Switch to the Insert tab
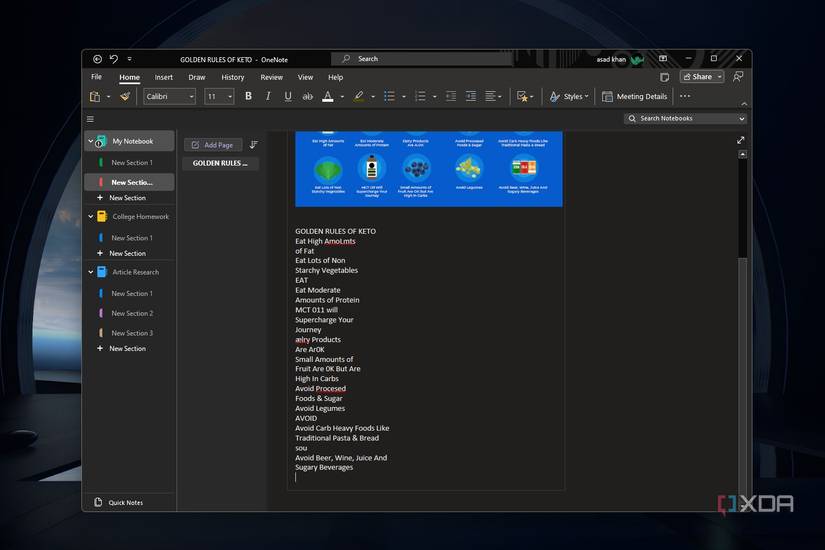This screenshot has width=825, height=550. click(164, 77)
